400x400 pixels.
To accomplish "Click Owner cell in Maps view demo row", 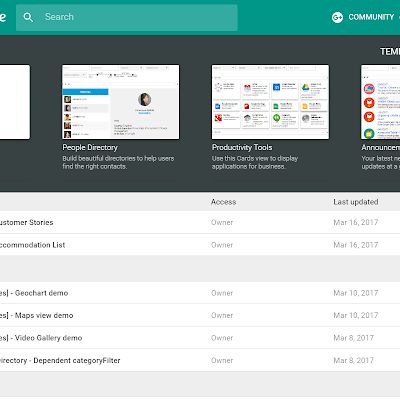I will coord(222,315).
